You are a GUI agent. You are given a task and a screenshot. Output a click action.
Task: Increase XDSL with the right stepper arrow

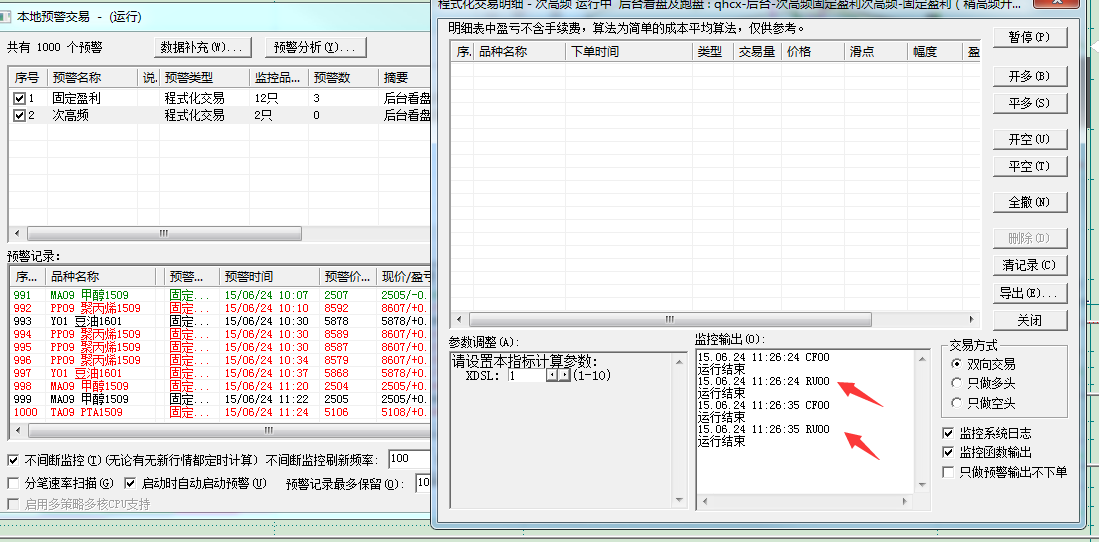pos(565,376)
